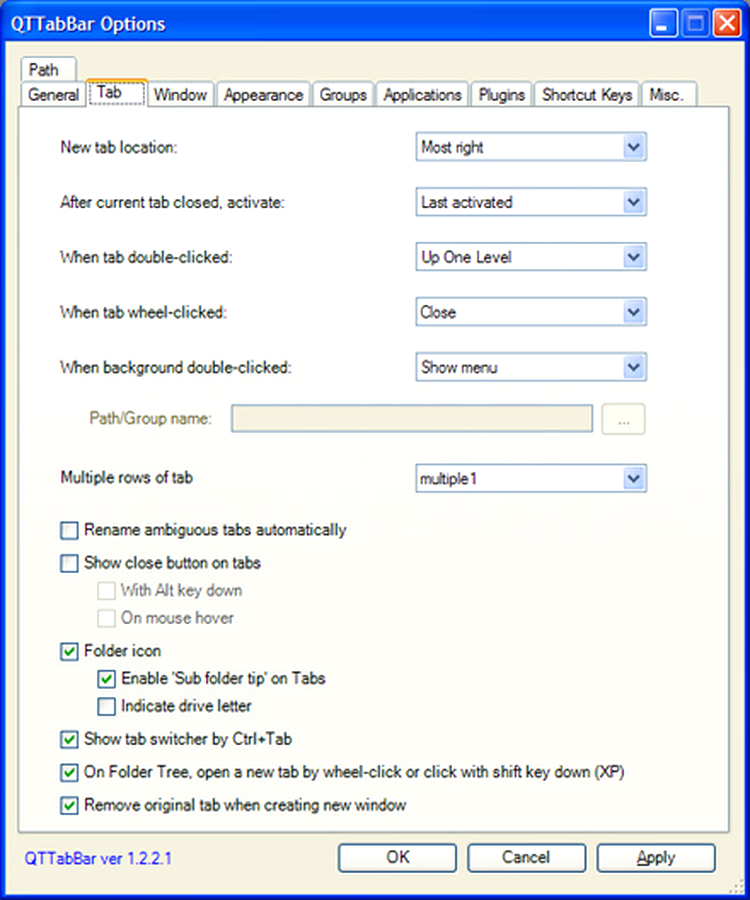Open the Shortcut Keys tab
This screenshot has height=900, width=750.
[x=587, y=95]
